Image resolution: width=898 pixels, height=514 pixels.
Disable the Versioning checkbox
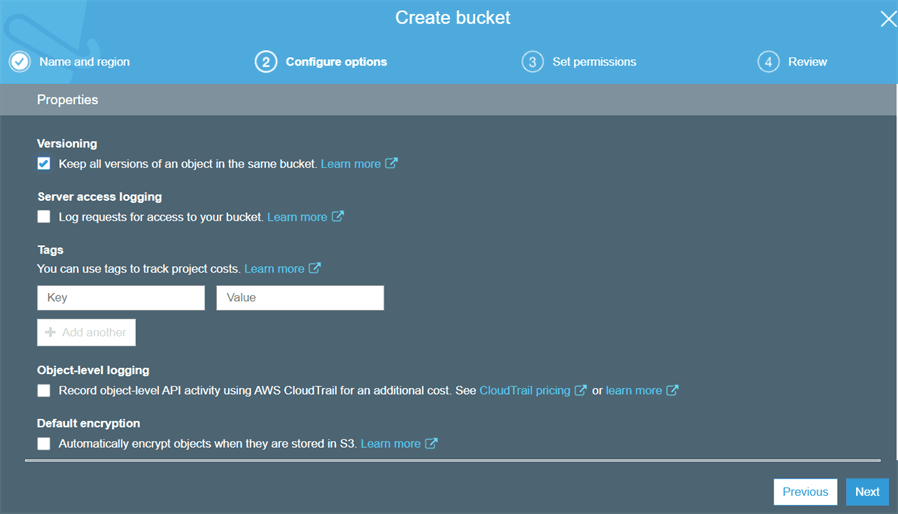pyautogui.click(x=44, y=163)
